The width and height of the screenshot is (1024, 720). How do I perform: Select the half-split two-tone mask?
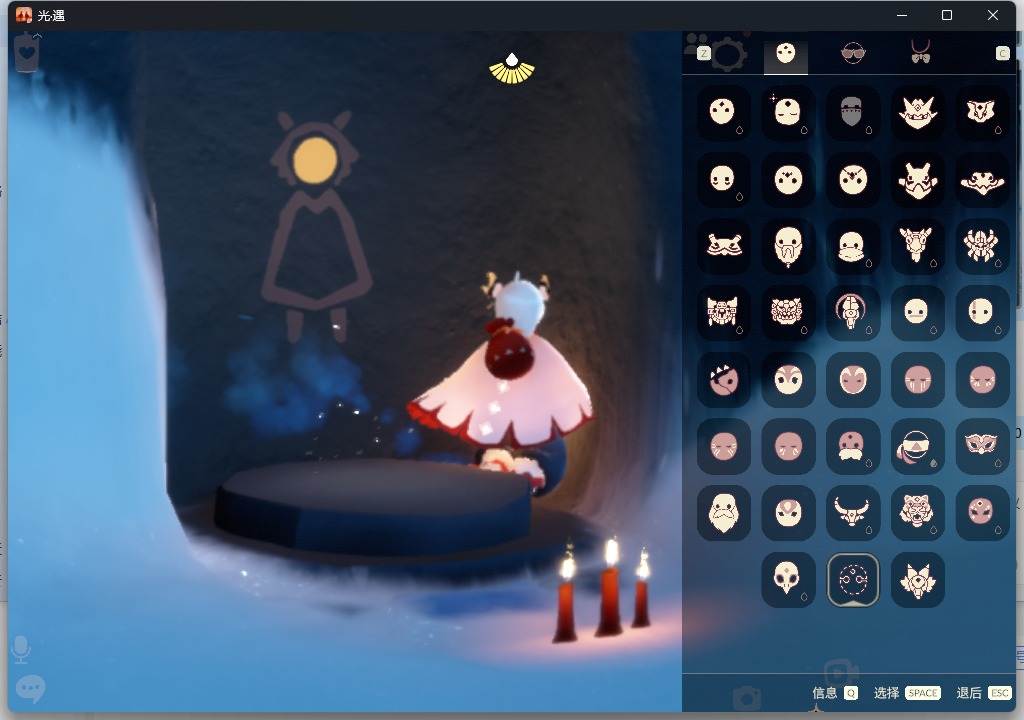click(x=982, y=312)
